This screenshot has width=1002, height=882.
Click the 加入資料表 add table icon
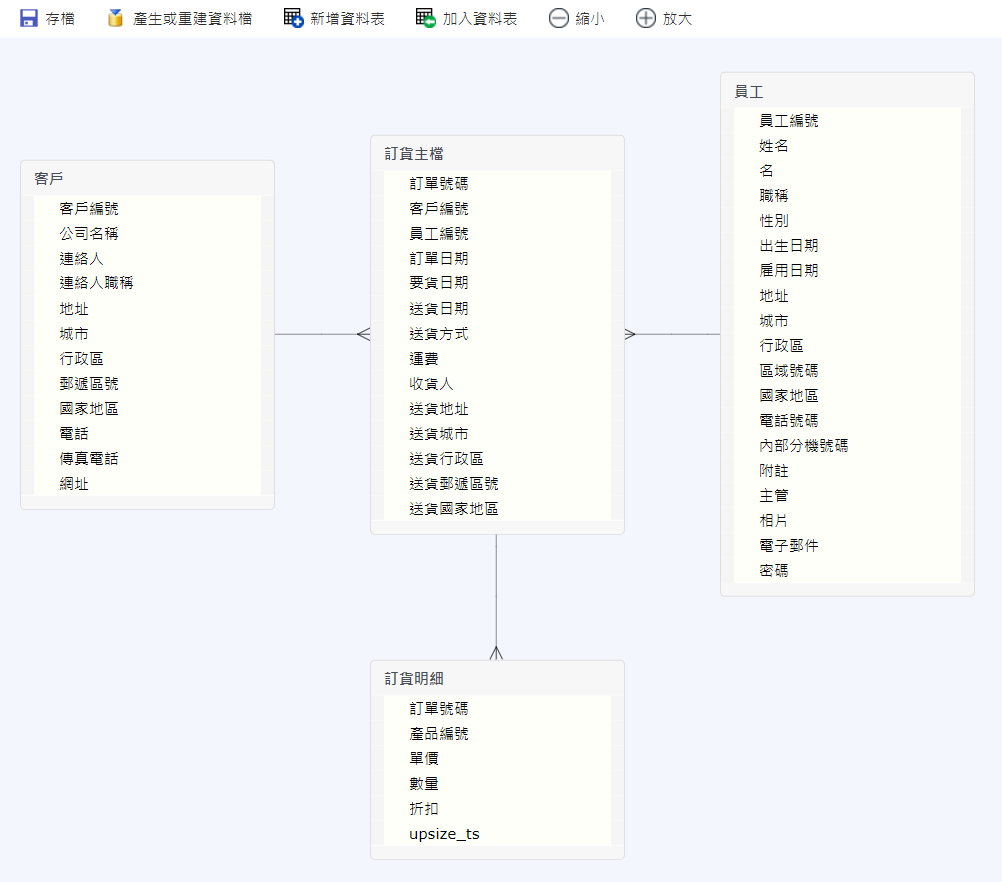point(426,19)
